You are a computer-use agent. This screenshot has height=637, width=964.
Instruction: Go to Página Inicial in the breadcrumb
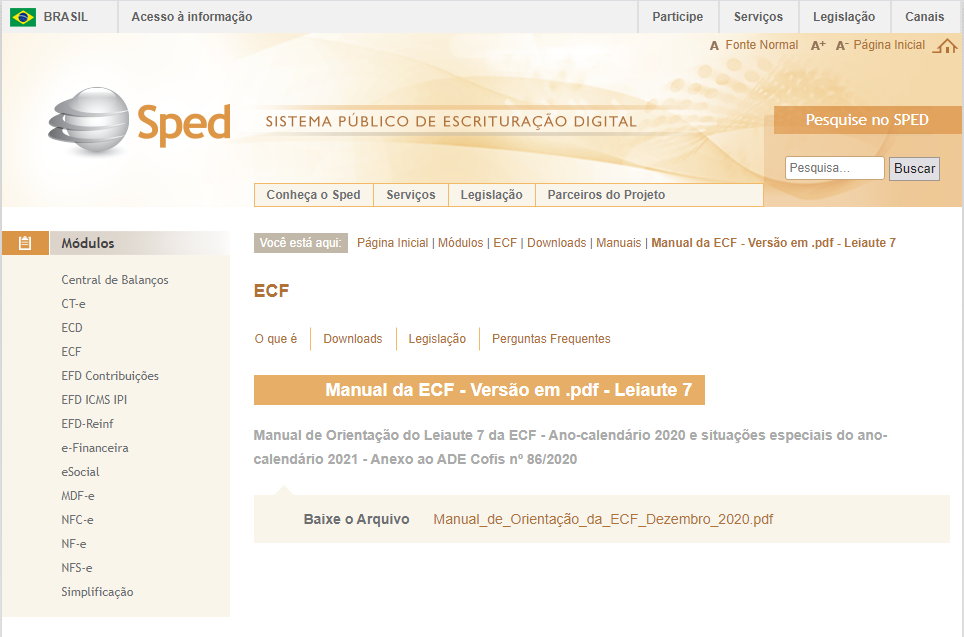(x=392, y=243)
